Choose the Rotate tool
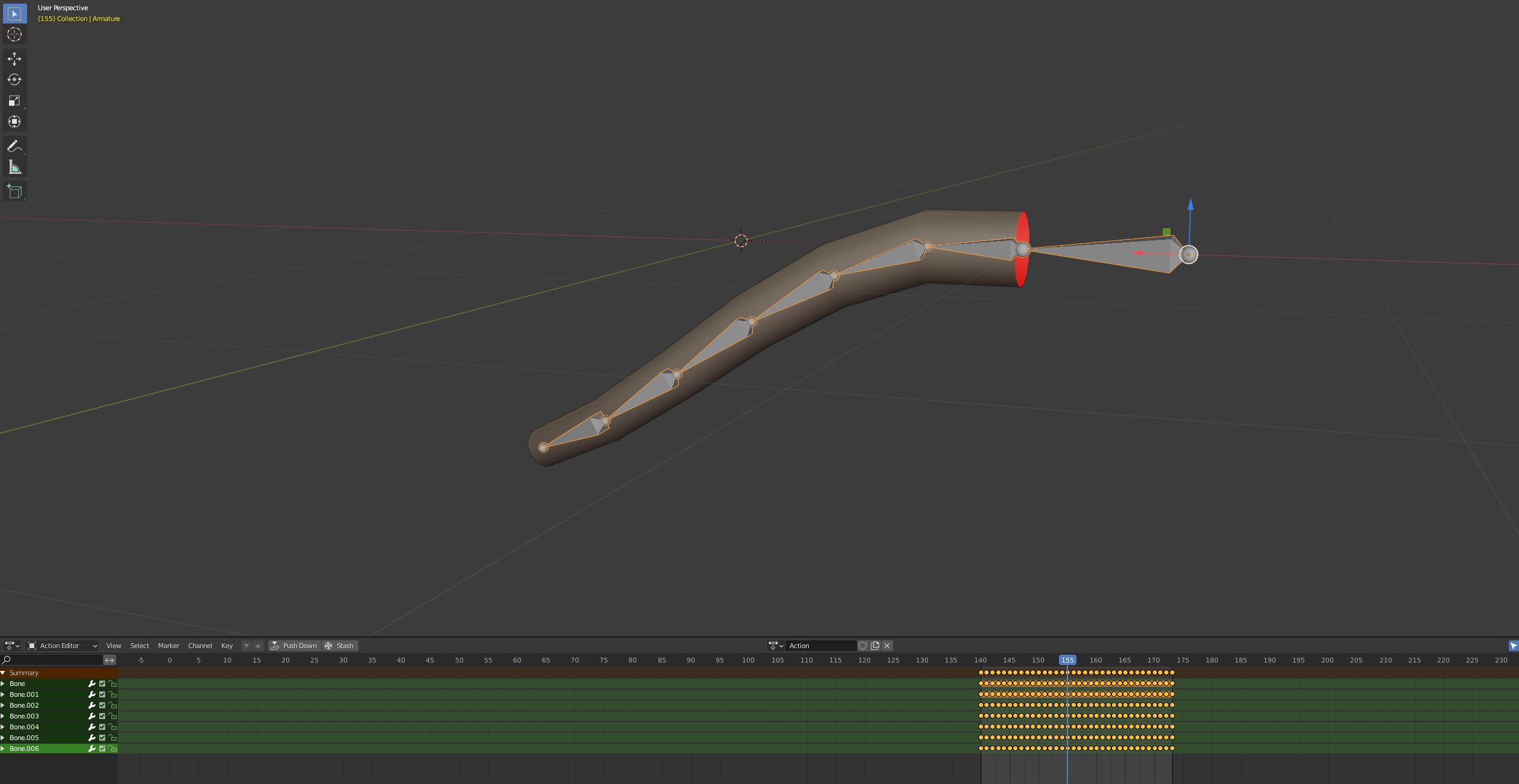Image resolution: width=1519 pixels, height=784 pixels. pos(14,79)
